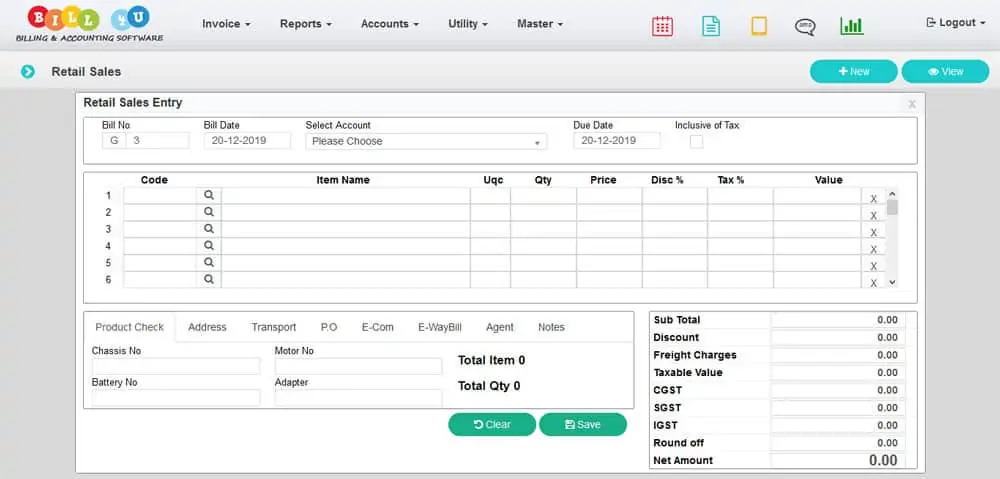The height and width of the screenshot is (479, 1000).
Task: Click the View button
Action: point(945,71)
